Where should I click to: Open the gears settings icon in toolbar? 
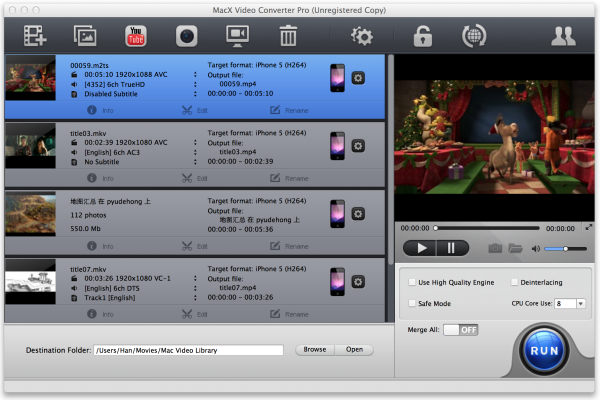click(362, 36)
